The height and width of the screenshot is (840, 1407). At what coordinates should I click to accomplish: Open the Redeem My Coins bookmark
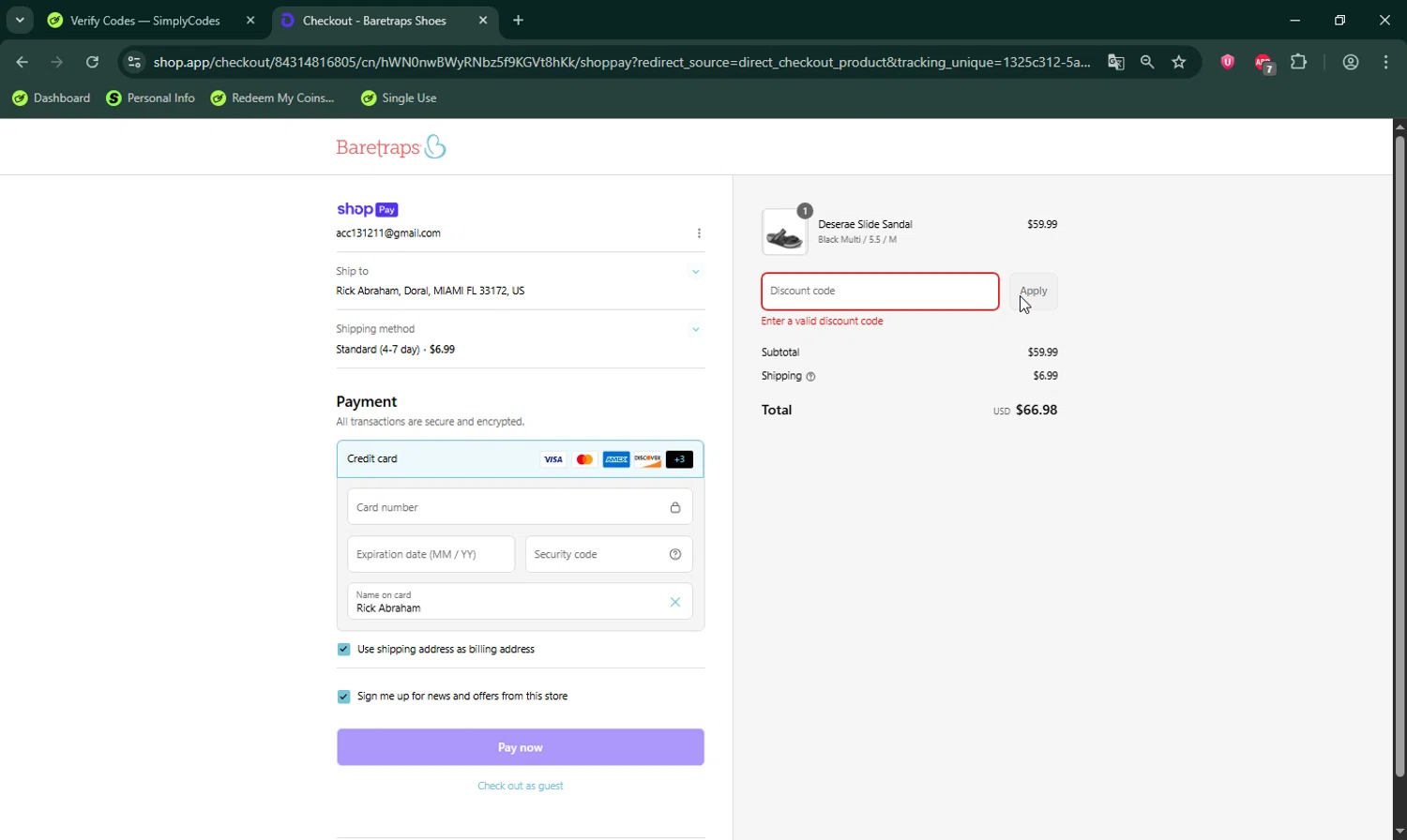coord(273,97)
